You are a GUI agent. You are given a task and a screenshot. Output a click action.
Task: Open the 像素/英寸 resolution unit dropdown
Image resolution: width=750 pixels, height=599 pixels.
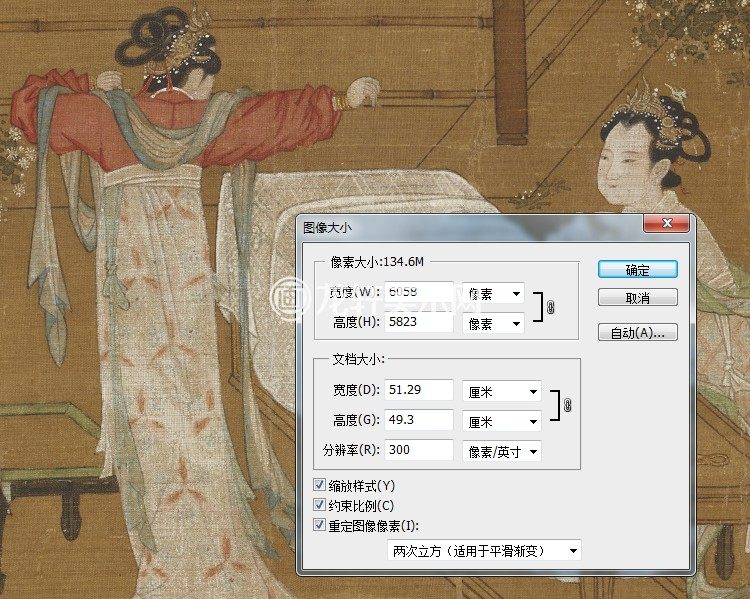[502, 452]
